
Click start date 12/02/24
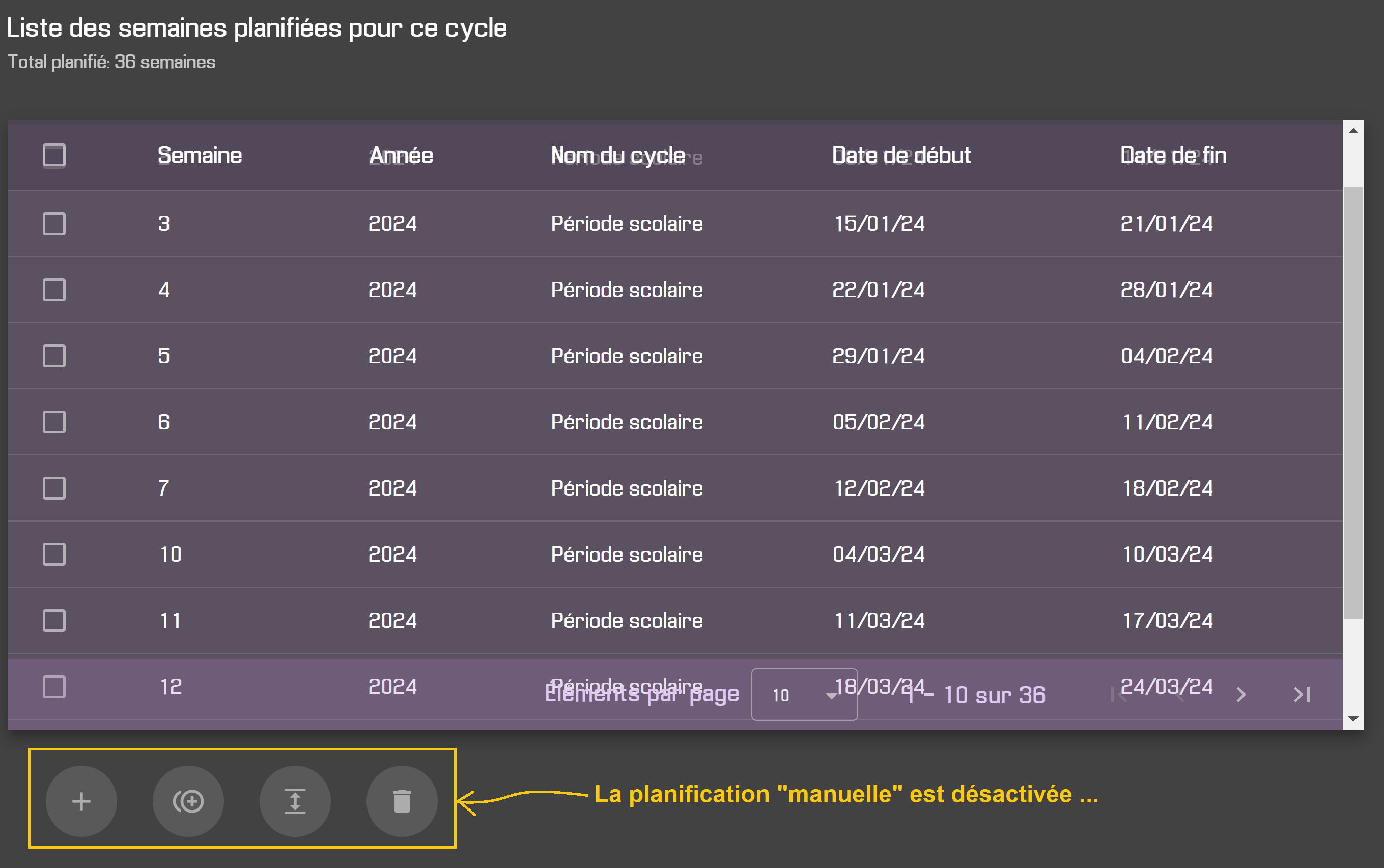pos(879,488)
